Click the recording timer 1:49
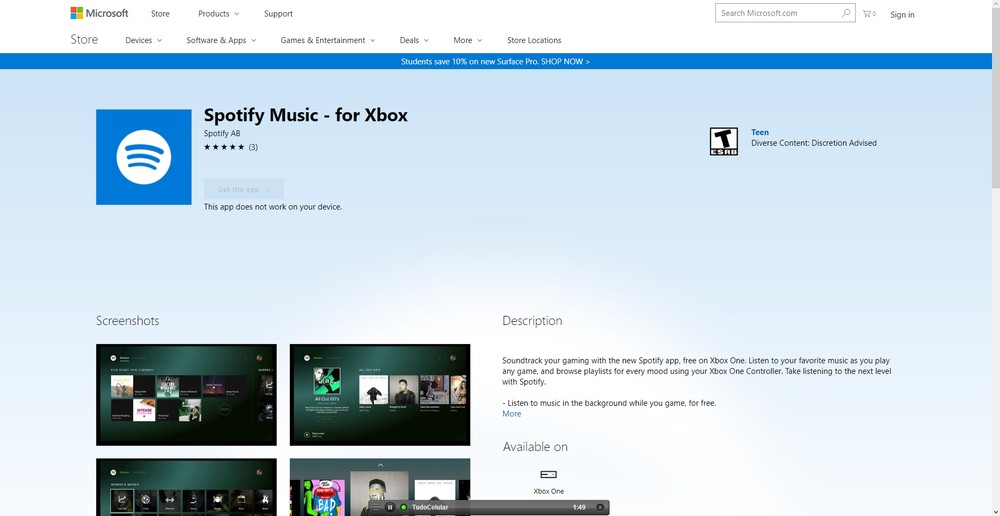 click(579, 508)
